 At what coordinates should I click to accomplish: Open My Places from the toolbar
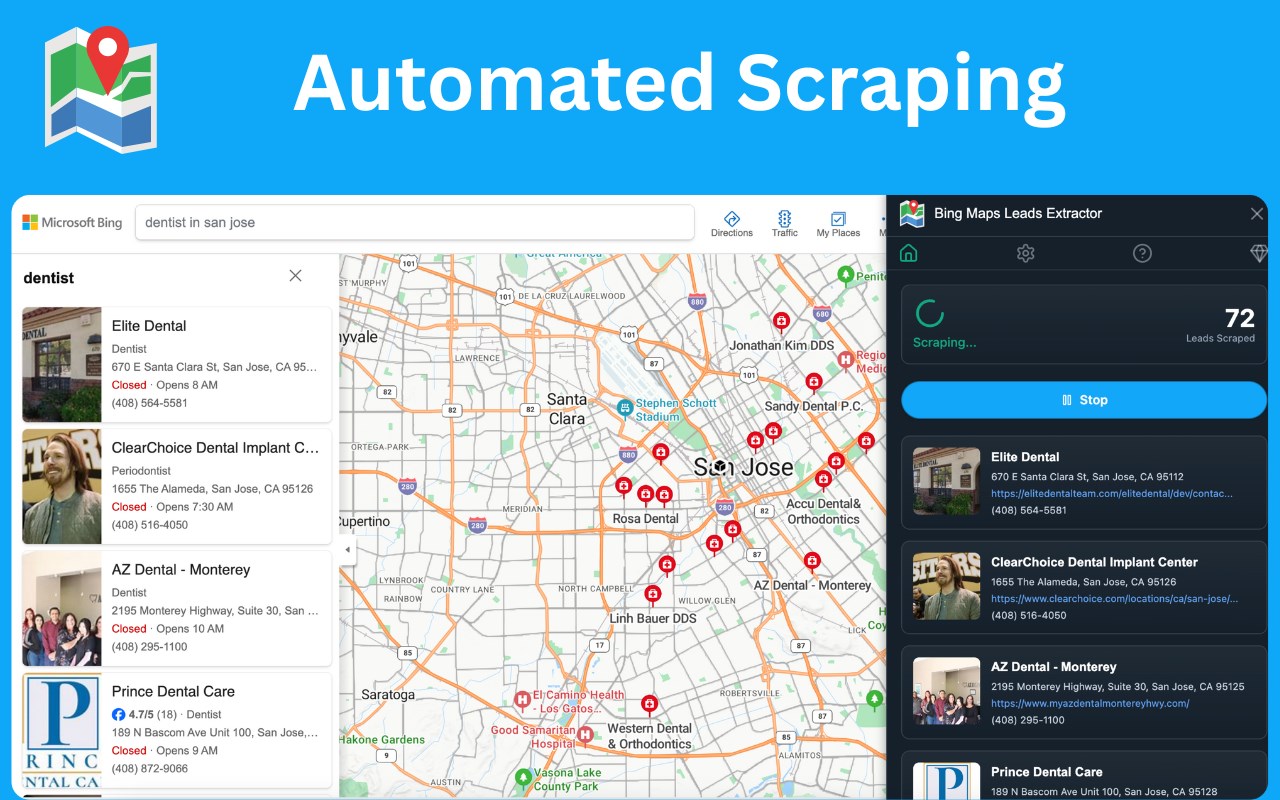coord(838,224)
